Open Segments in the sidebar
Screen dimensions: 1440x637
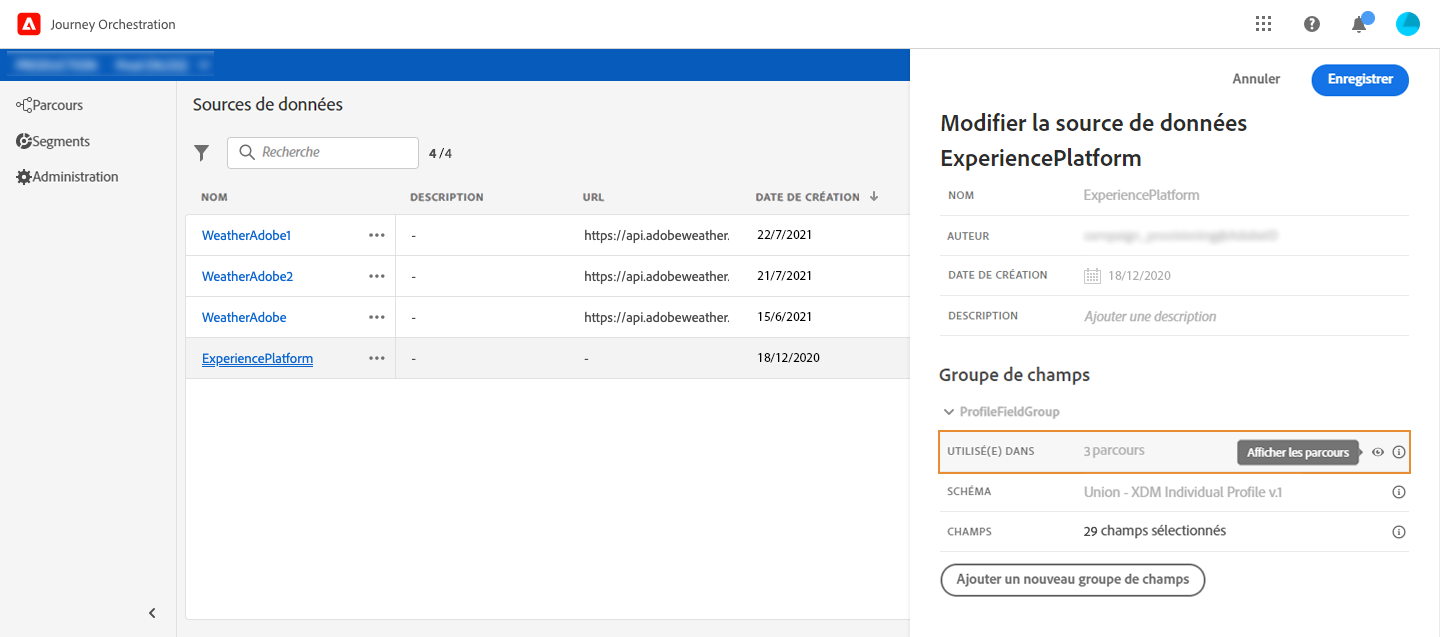53,142
